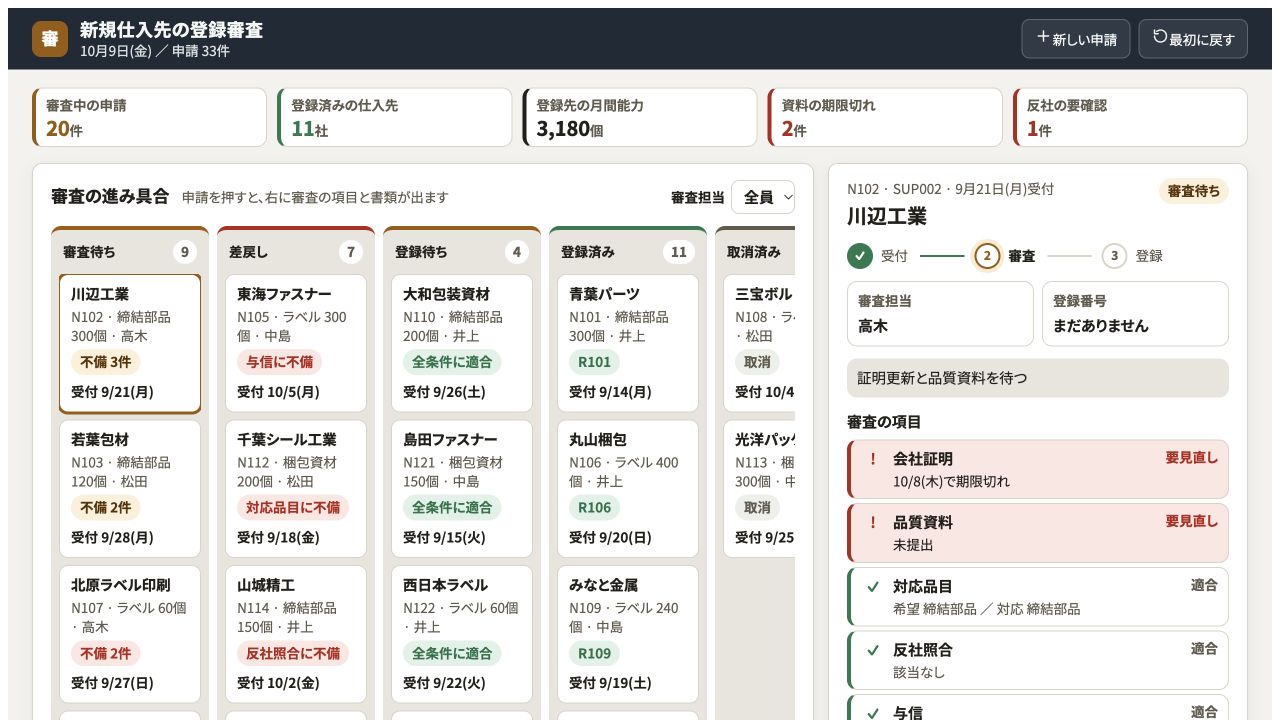Click the 審査担当 高木 field

coord(940,314)
